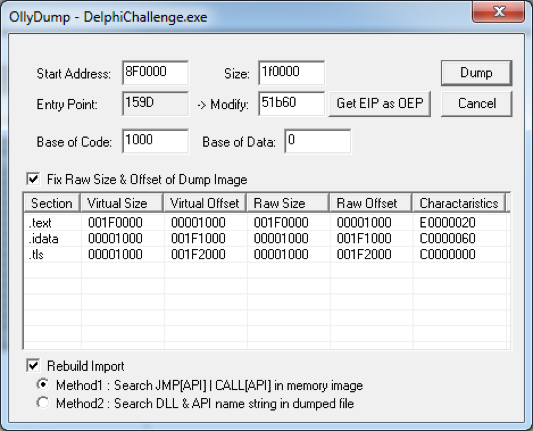Screen dimensions: 533x431
Task: Click Get EIP as OEP button
Action: click(380, 104)
